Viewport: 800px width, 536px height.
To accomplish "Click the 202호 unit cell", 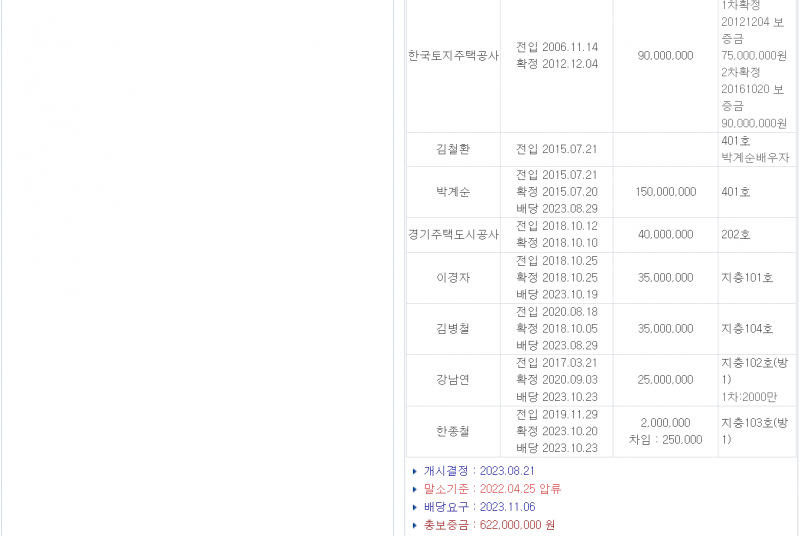I will (735, 235).
